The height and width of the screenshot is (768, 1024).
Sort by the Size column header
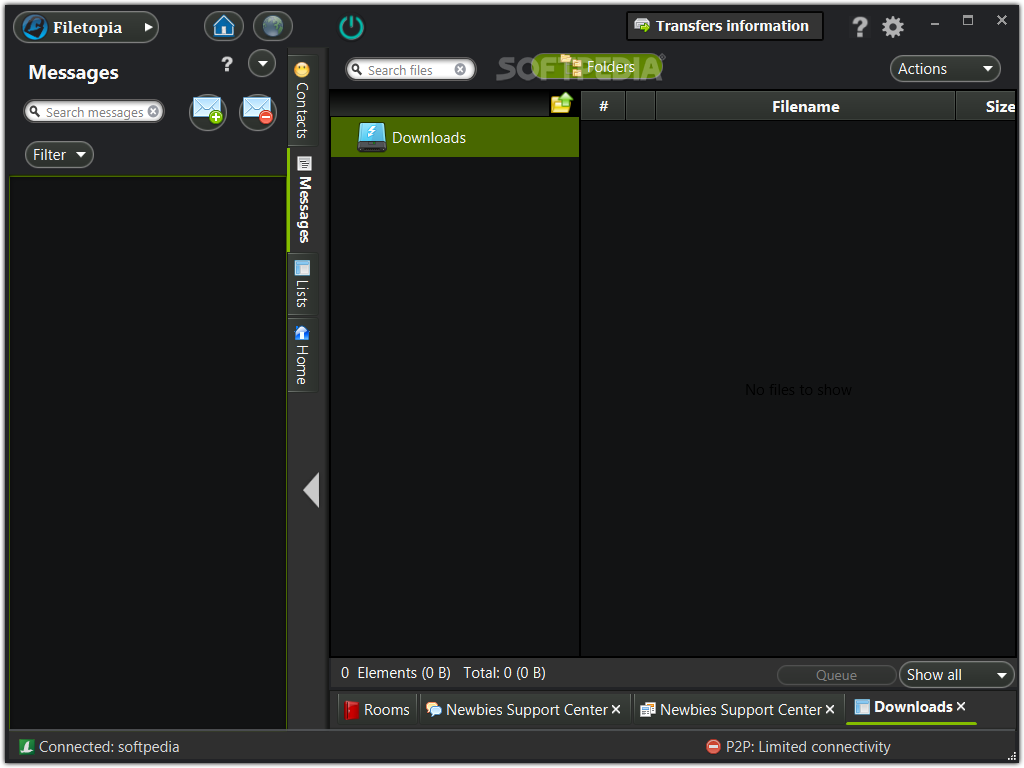click(987, 106)
